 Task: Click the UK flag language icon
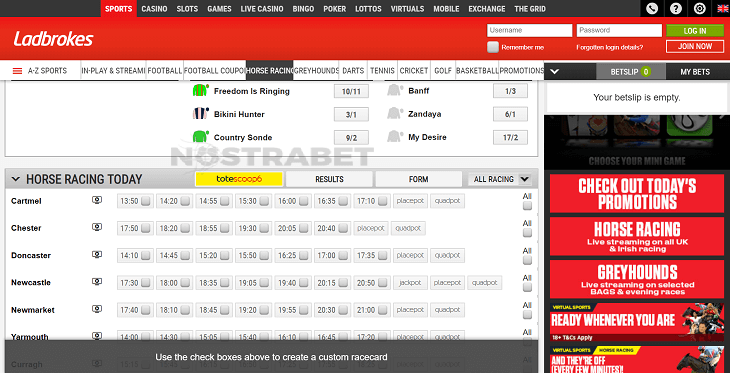(723, 8)
